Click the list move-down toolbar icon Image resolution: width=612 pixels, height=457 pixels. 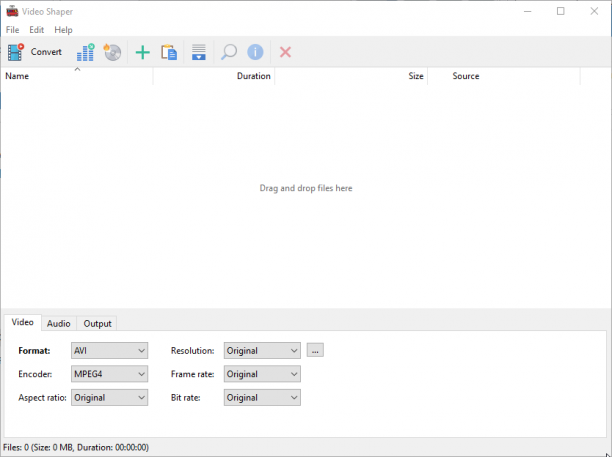click(199, 52)
